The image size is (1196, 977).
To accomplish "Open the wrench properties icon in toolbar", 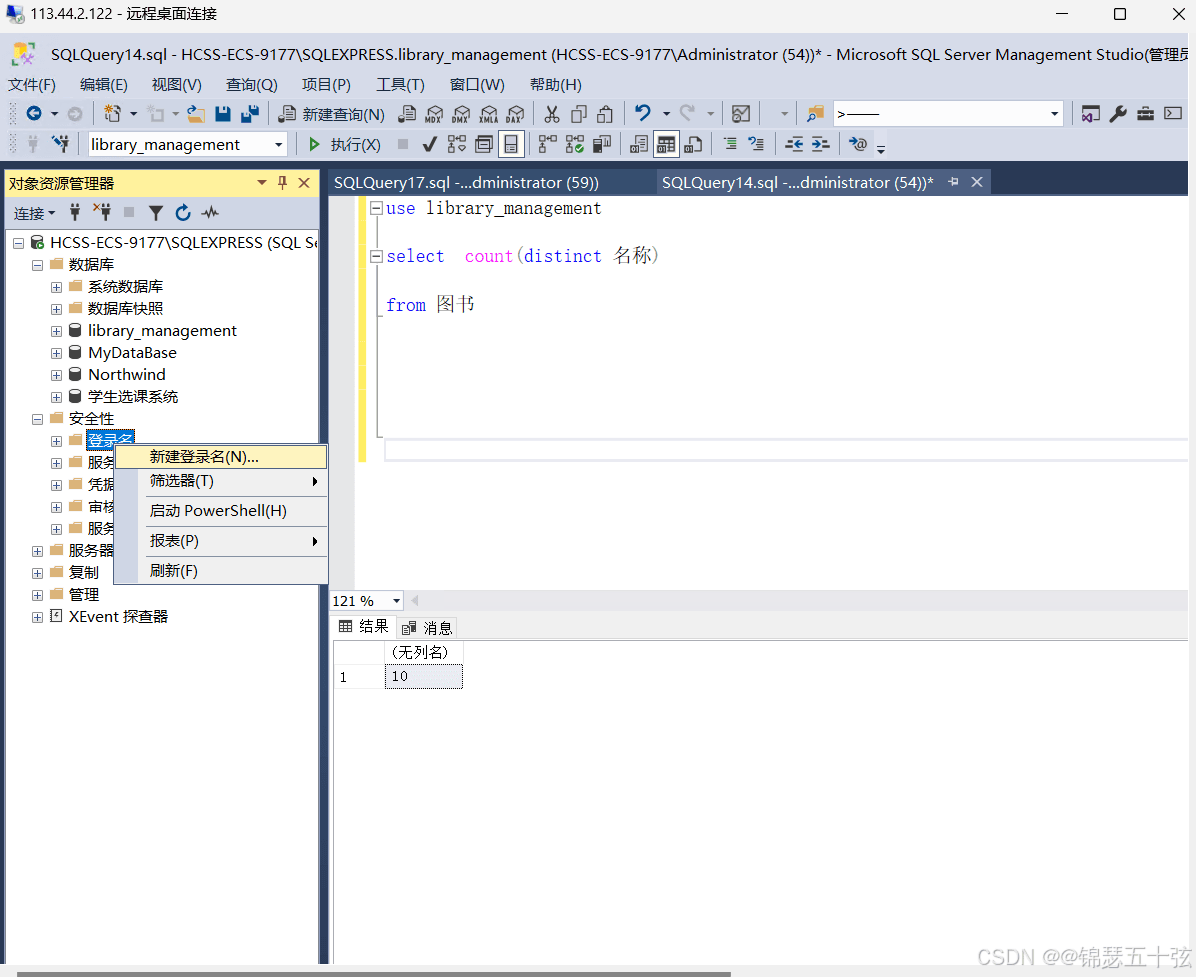I will point(1118,114).
